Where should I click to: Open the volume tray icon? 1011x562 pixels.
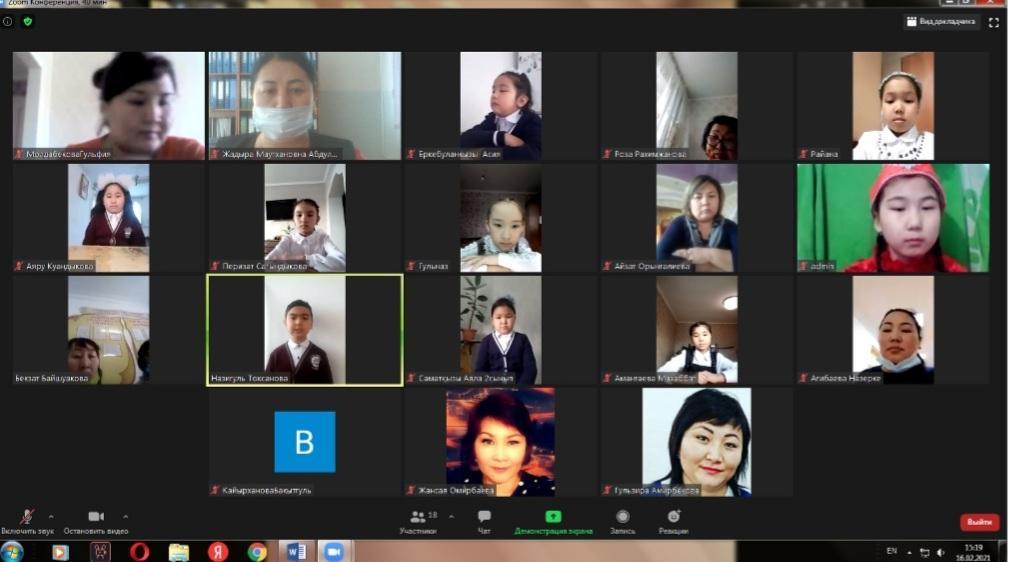coord(941,552)
